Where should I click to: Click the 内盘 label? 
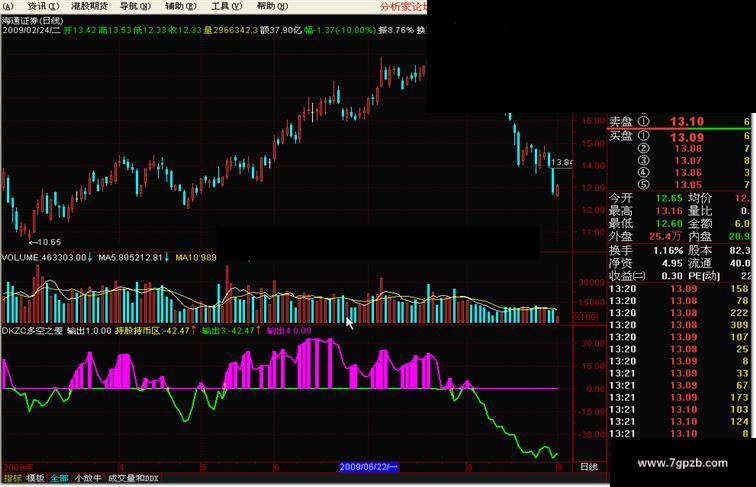(x=700, y=236)
